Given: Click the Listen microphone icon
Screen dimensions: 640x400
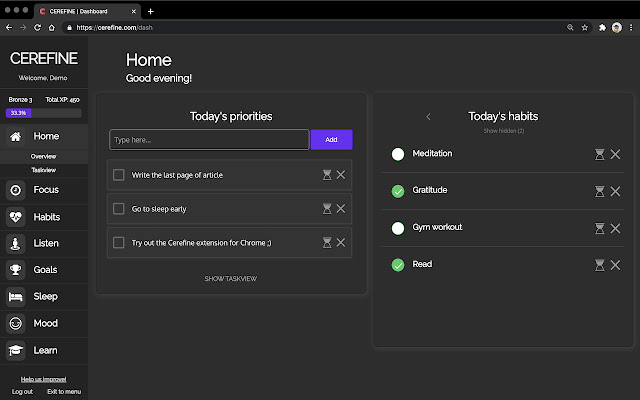Looking at the screenshot, I should tap(16, 243).
